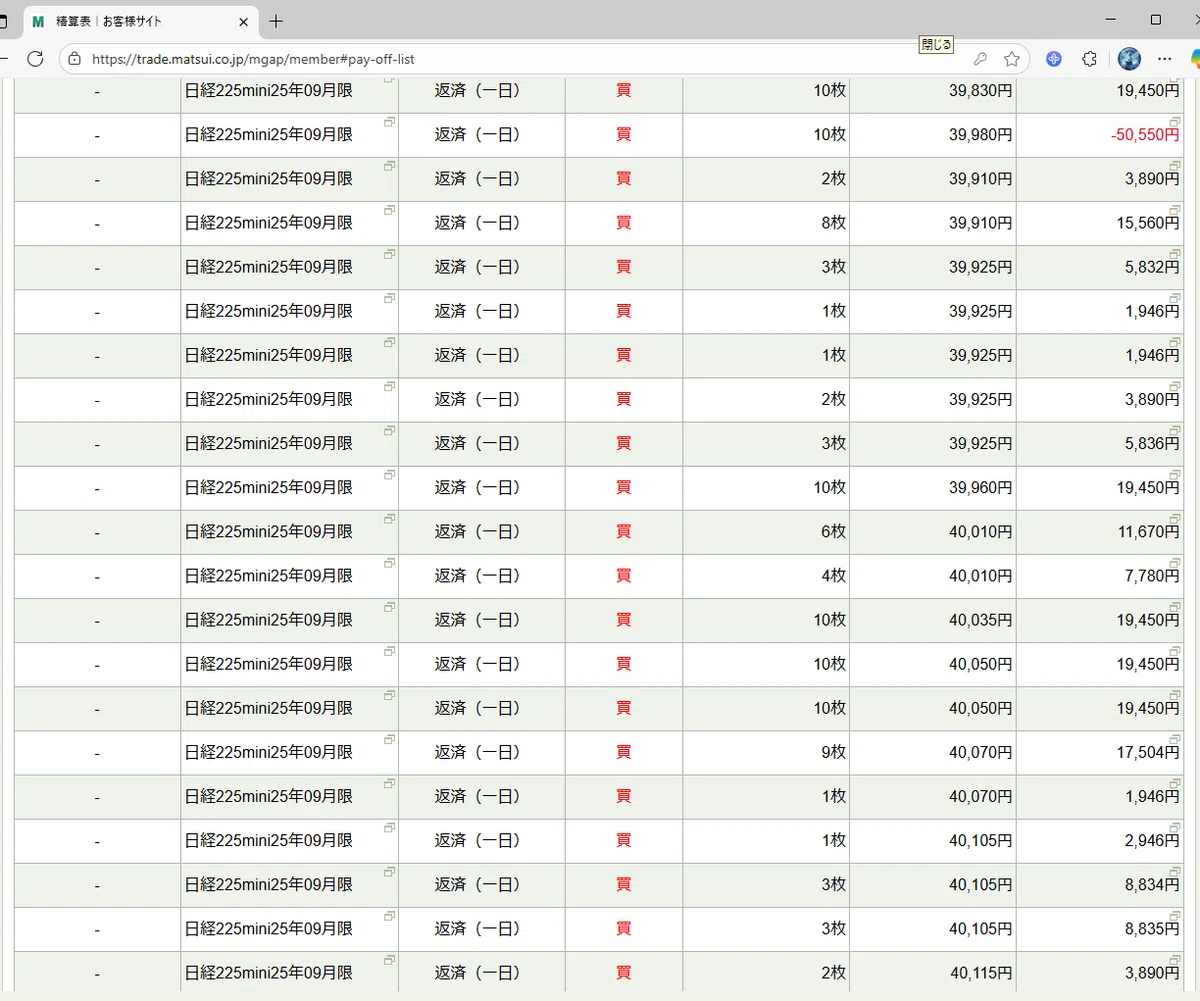Click popup icon in product cell of 9枚 row
This screenshot has width=1200, height=1001.
tap(390, 739)
